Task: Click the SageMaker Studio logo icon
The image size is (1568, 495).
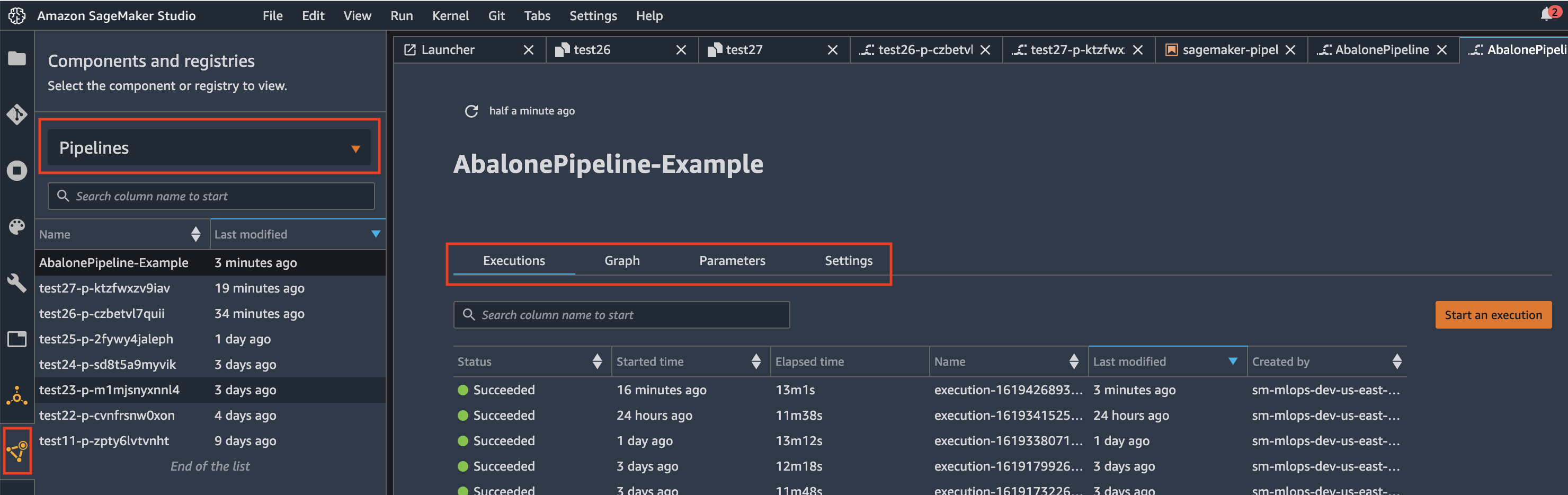Action: click(17, 16)
